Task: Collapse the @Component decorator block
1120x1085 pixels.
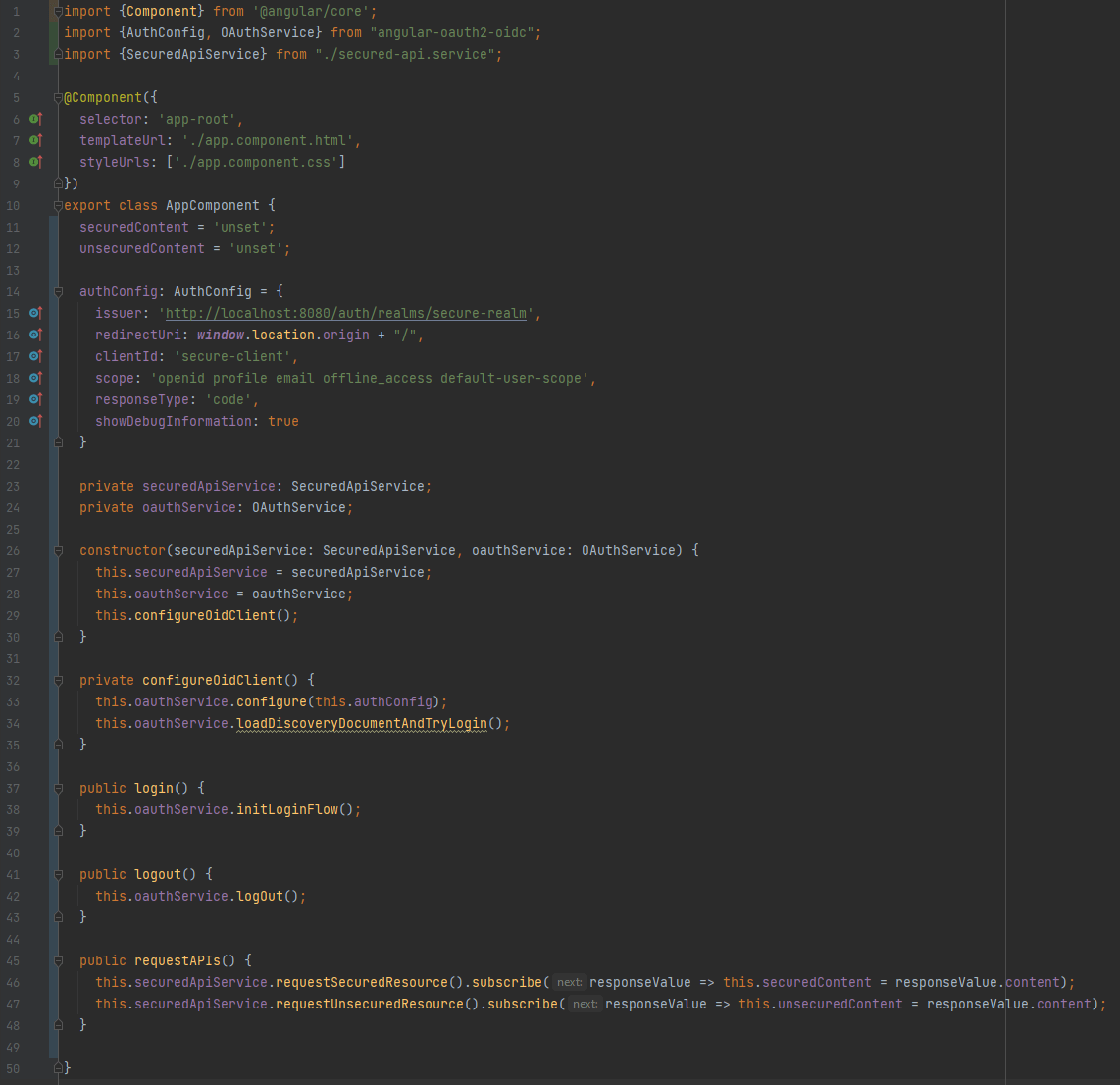Action: click(x=58, y=97)
